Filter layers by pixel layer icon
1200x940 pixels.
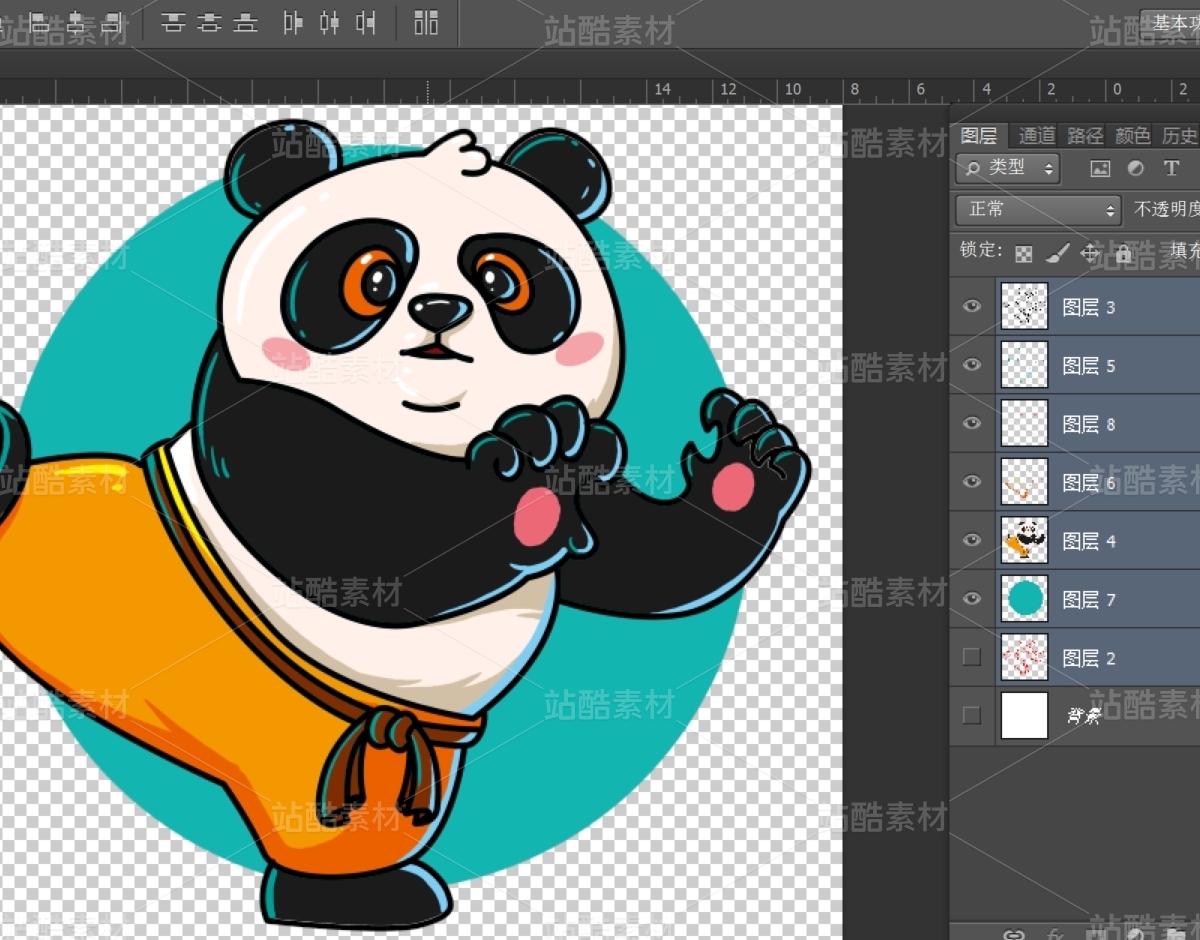coord(1100,168)
